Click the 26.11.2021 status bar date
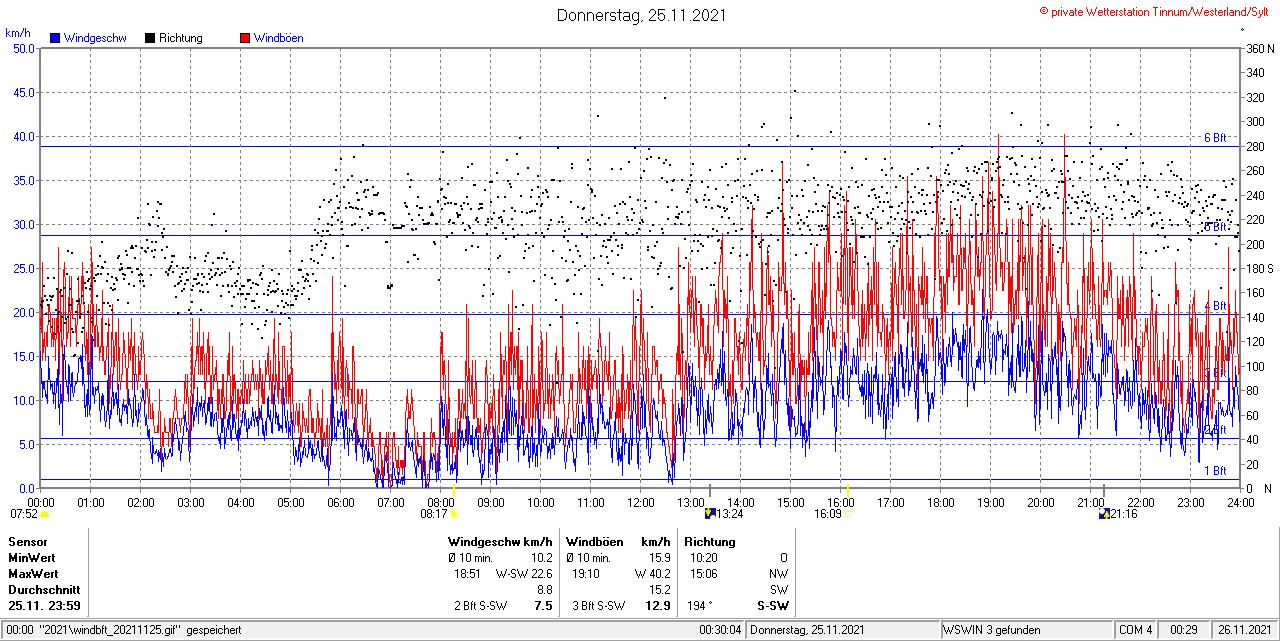This screenshot has width=1280, height=641. 1245,630
